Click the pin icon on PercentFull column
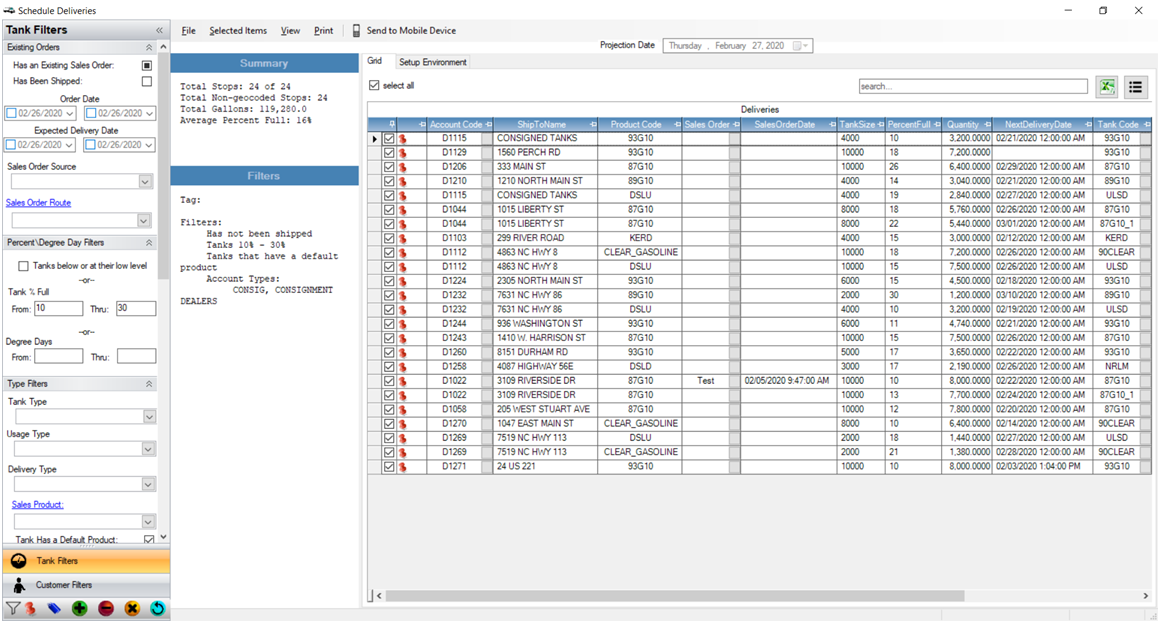This screenshot has width=1160, height=623. click(x=937, y=124)
